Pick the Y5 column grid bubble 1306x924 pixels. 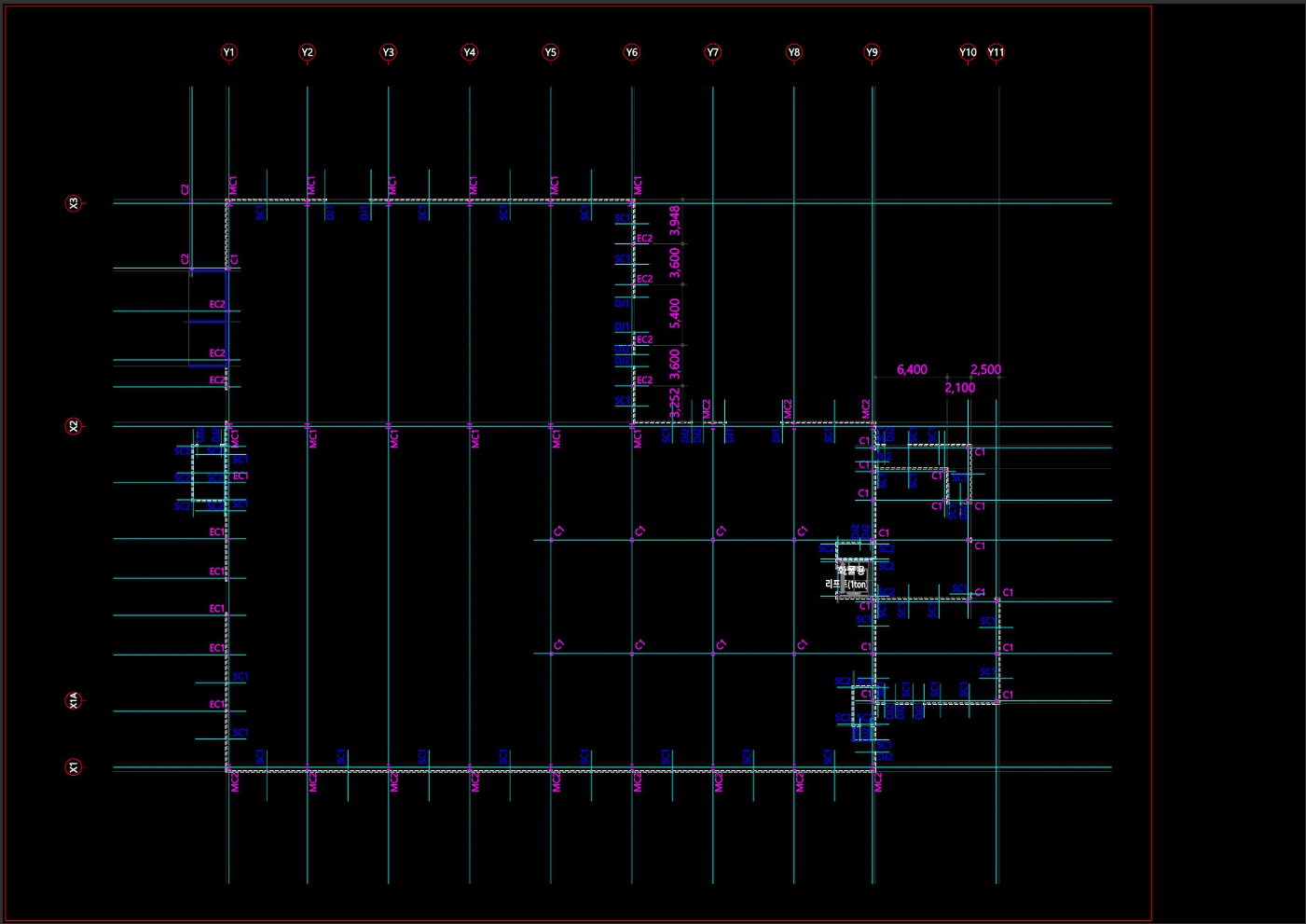(x=551, y=52)
